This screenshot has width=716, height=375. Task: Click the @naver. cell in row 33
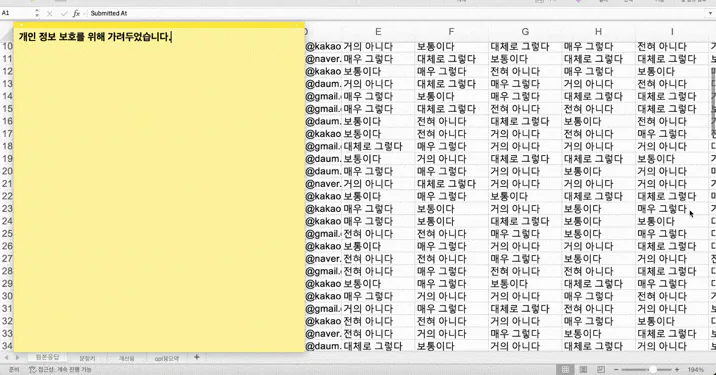(323, 333)
